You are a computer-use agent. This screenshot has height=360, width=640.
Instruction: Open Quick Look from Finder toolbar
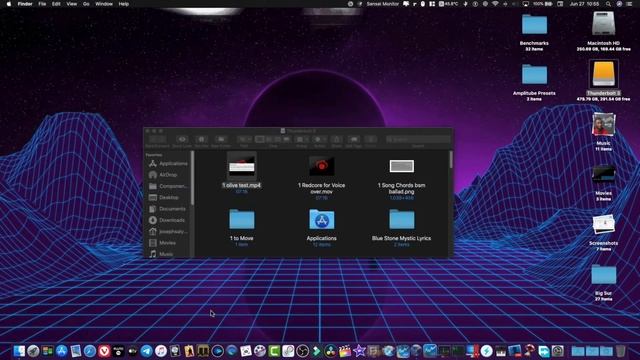(182, 140)
